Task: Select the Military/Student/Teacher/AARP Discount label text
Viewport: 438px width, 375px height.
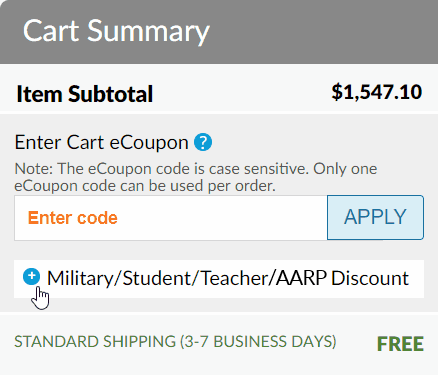Action: click(228, 278)
